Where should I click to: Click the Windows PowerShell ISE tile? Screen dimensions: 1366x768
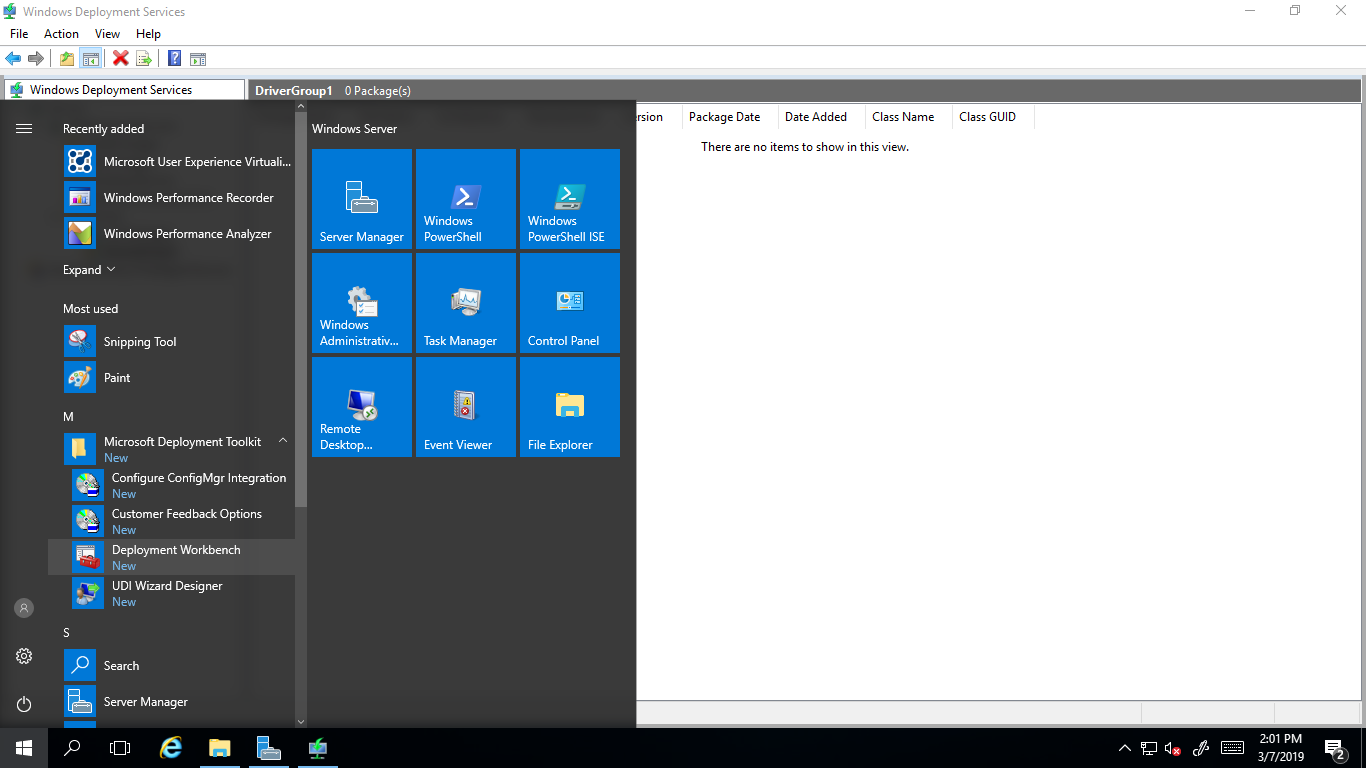click(x=570, y=199)
